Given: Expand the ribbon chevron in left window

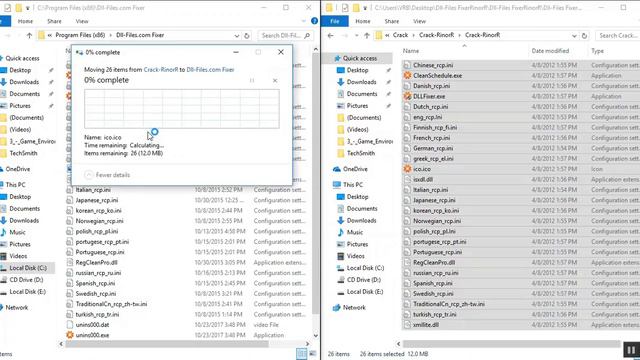Looking at the screenshot, I should tap(303, 21).
